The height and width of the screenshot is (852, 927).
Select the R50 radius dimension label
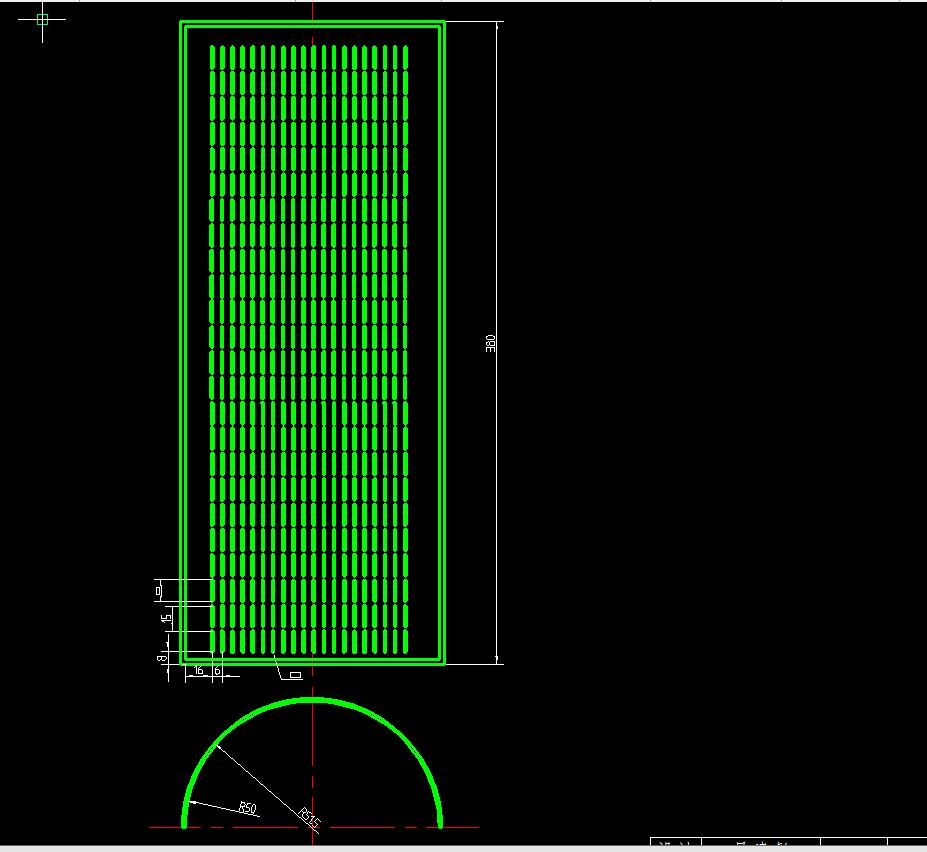coord(248,808)
